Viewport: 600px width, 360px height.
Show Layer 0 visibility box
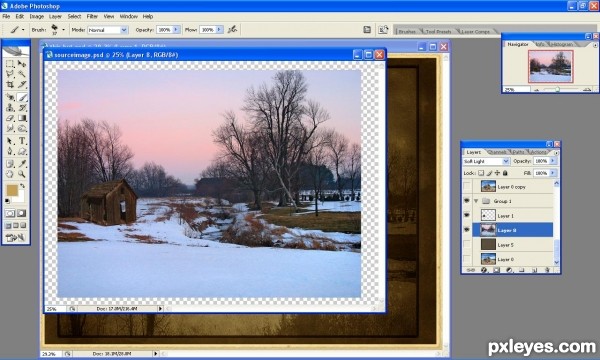pyautogui.click(x=466, y=259)
